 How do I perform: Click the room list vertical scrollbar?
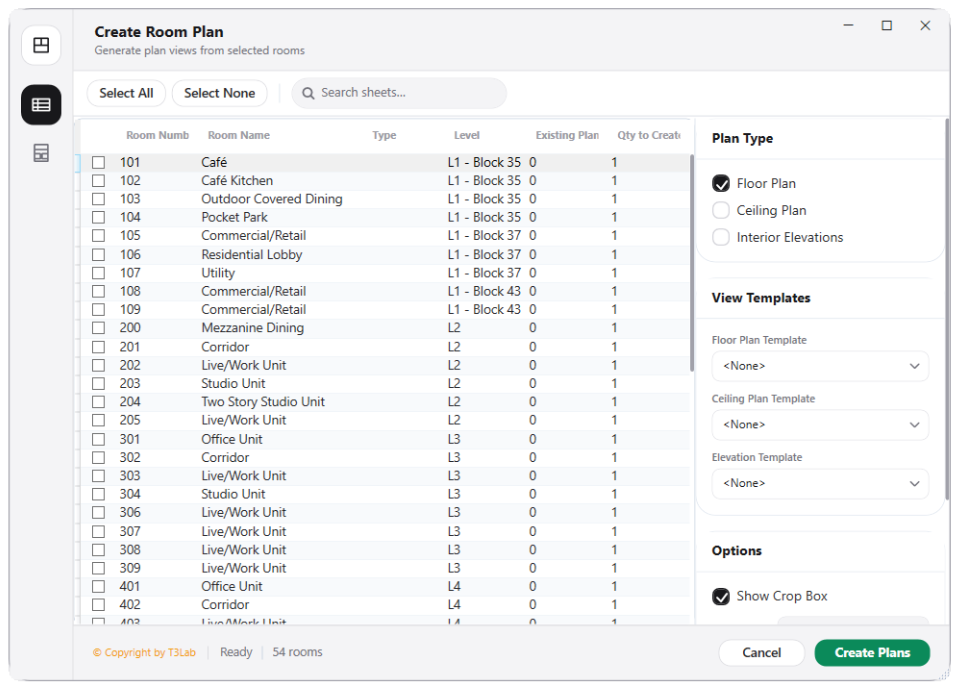coord(692,263)
